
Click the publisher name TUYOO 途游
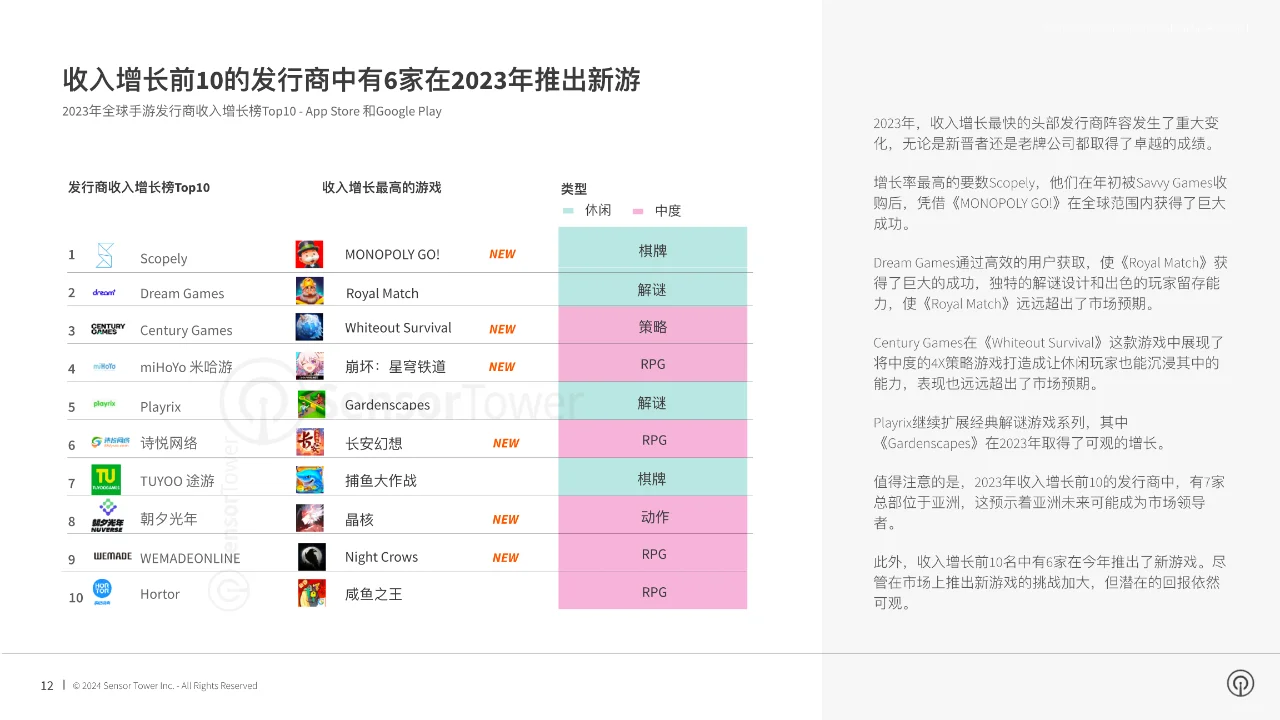point(177,481)
